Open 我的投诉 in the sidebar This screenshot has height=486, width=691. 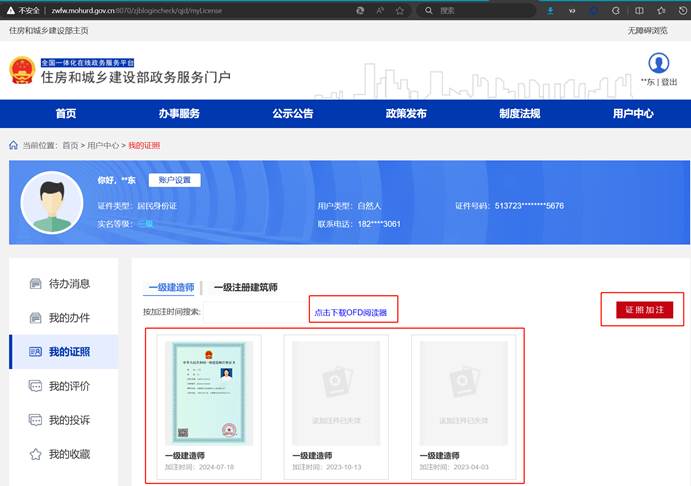(x=69, y=420)
